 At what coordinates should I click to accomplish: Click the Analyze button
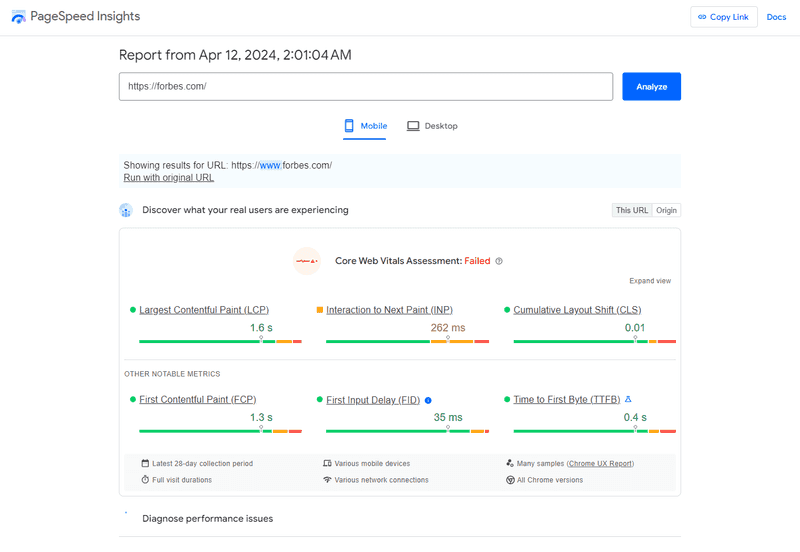pyautogui.click(x=652, y=87)
